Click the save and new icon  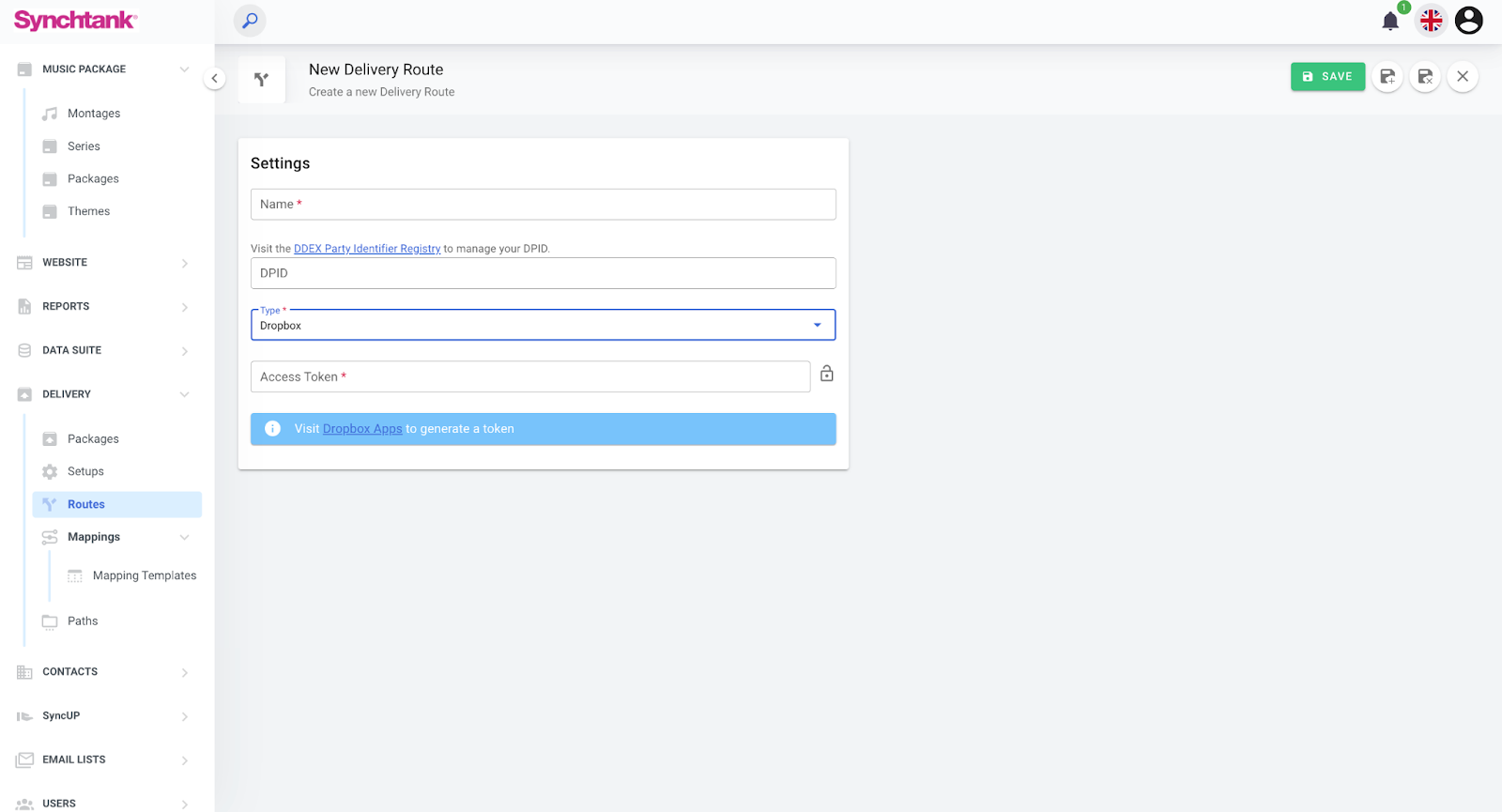point(1387,77)
